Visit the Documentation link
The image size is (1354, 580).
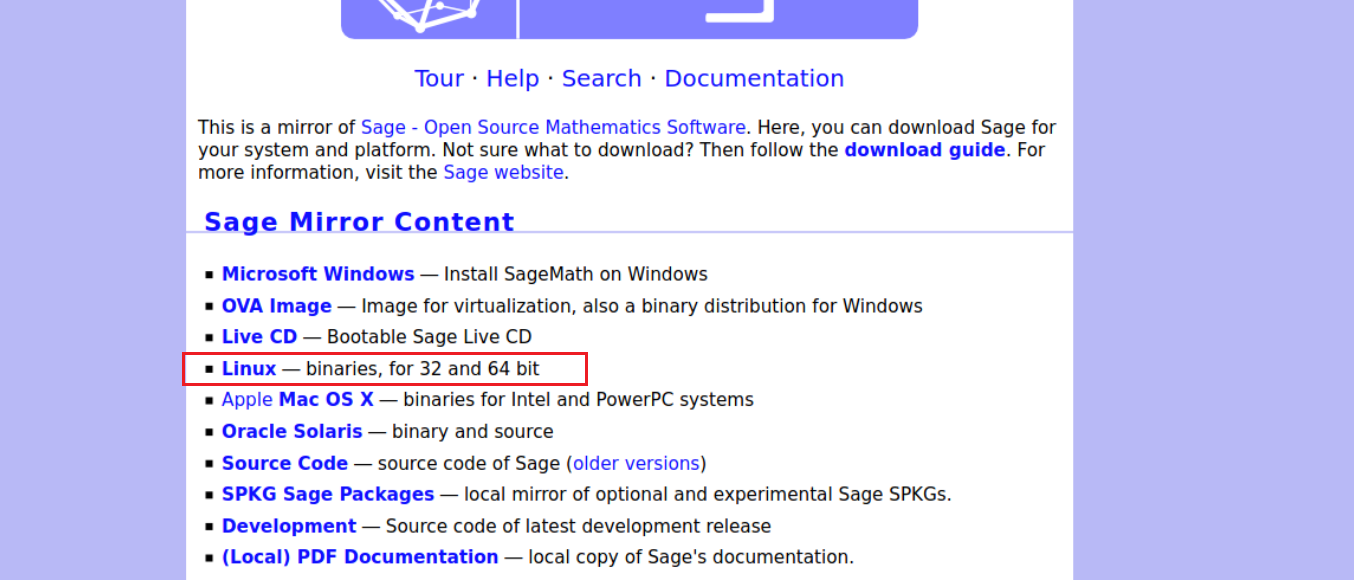click(x=754, y=78)
